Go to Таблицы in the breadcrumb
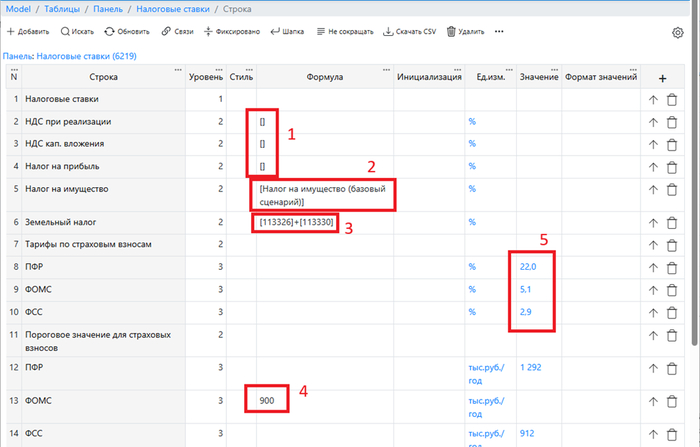 [62, 9]
